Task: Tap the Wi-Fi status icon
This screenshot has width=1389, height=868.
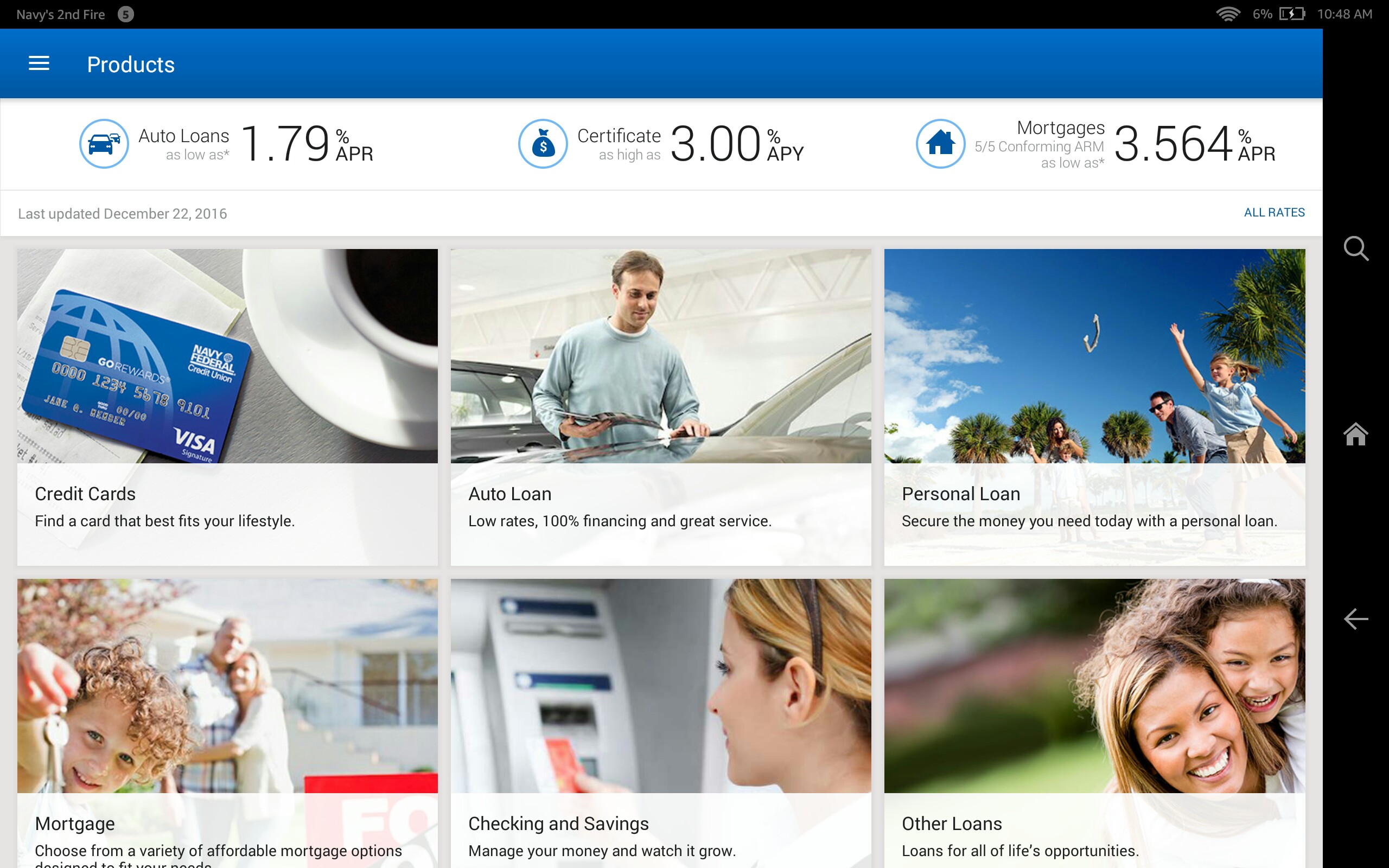Action: [x=1228, y=14]
